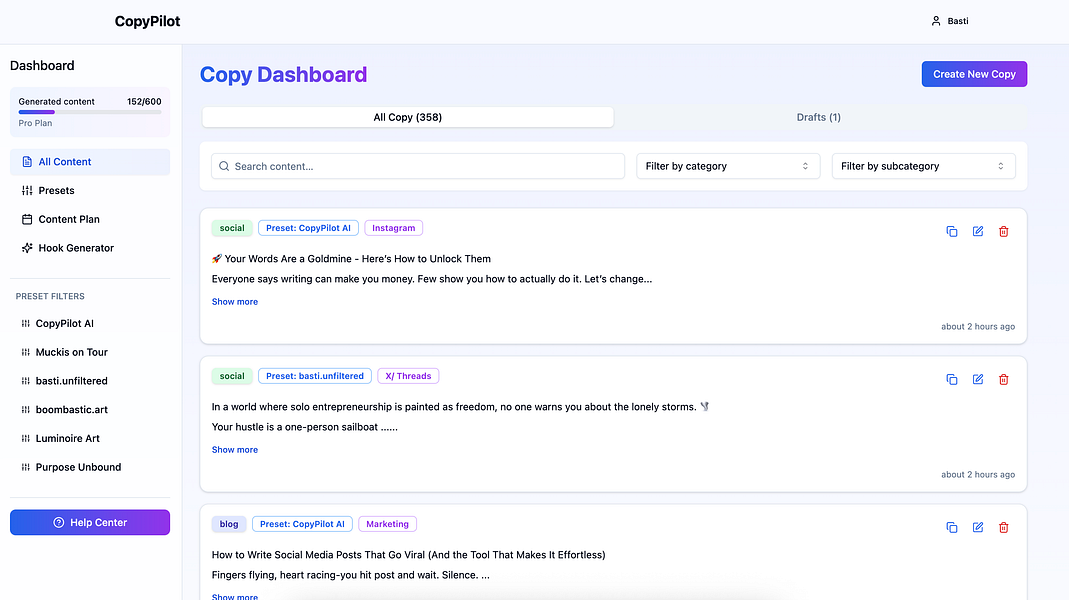The image size is (1069, 600).
Task: Select the copy icon on the Instagram post card
Action: pos(951,231)
